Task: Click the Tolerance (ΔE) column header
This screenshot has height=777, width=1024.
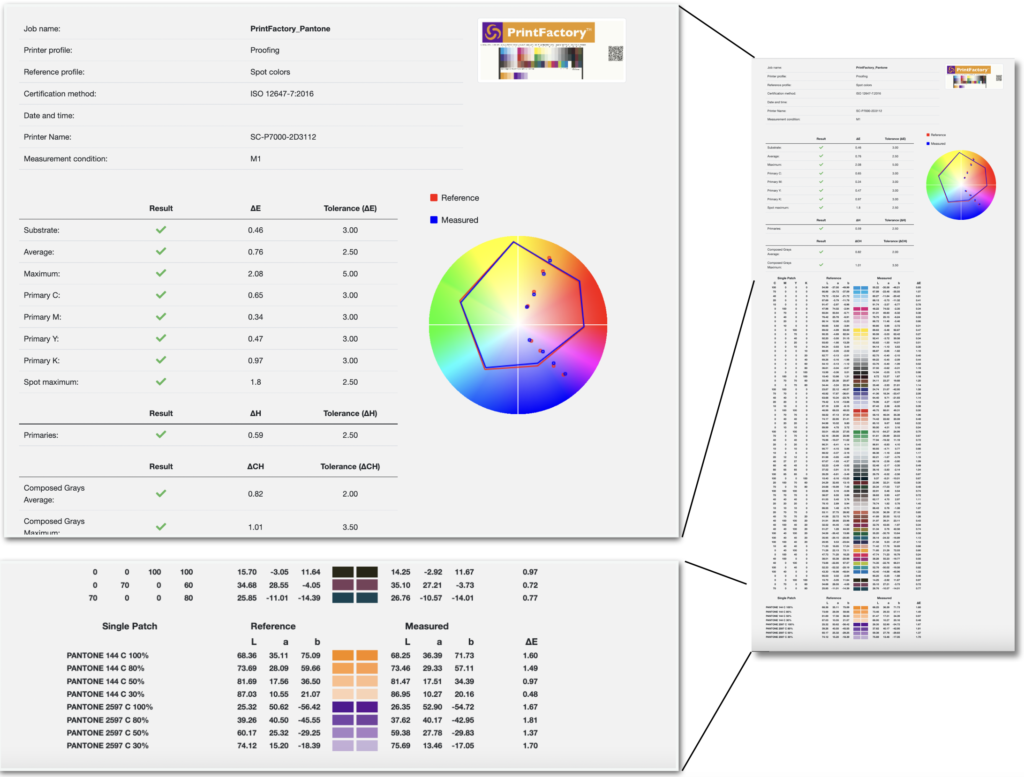Action: tap(350, 208)
